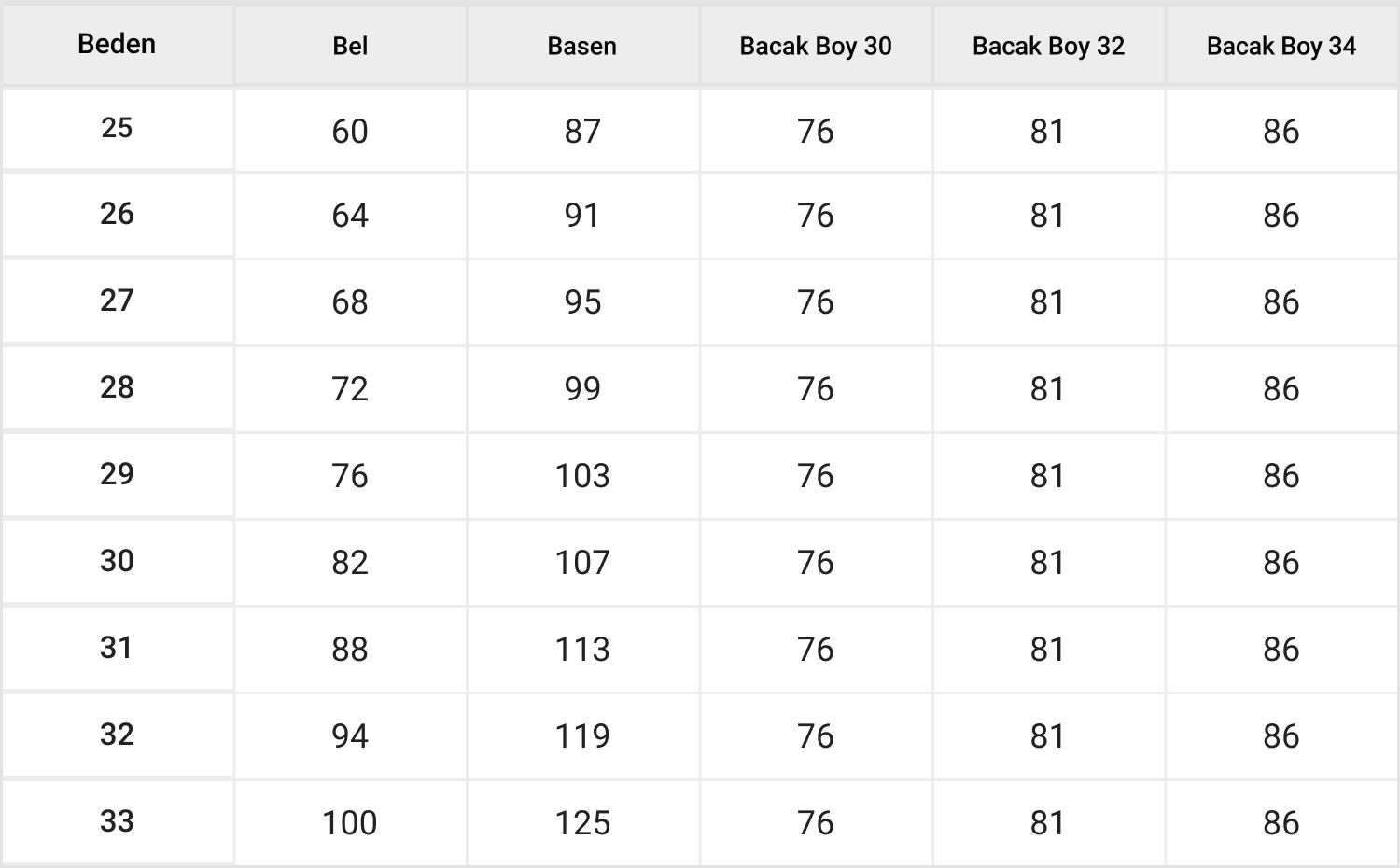
Task: Select the size 26 row label
Action: tap(117, 214)
